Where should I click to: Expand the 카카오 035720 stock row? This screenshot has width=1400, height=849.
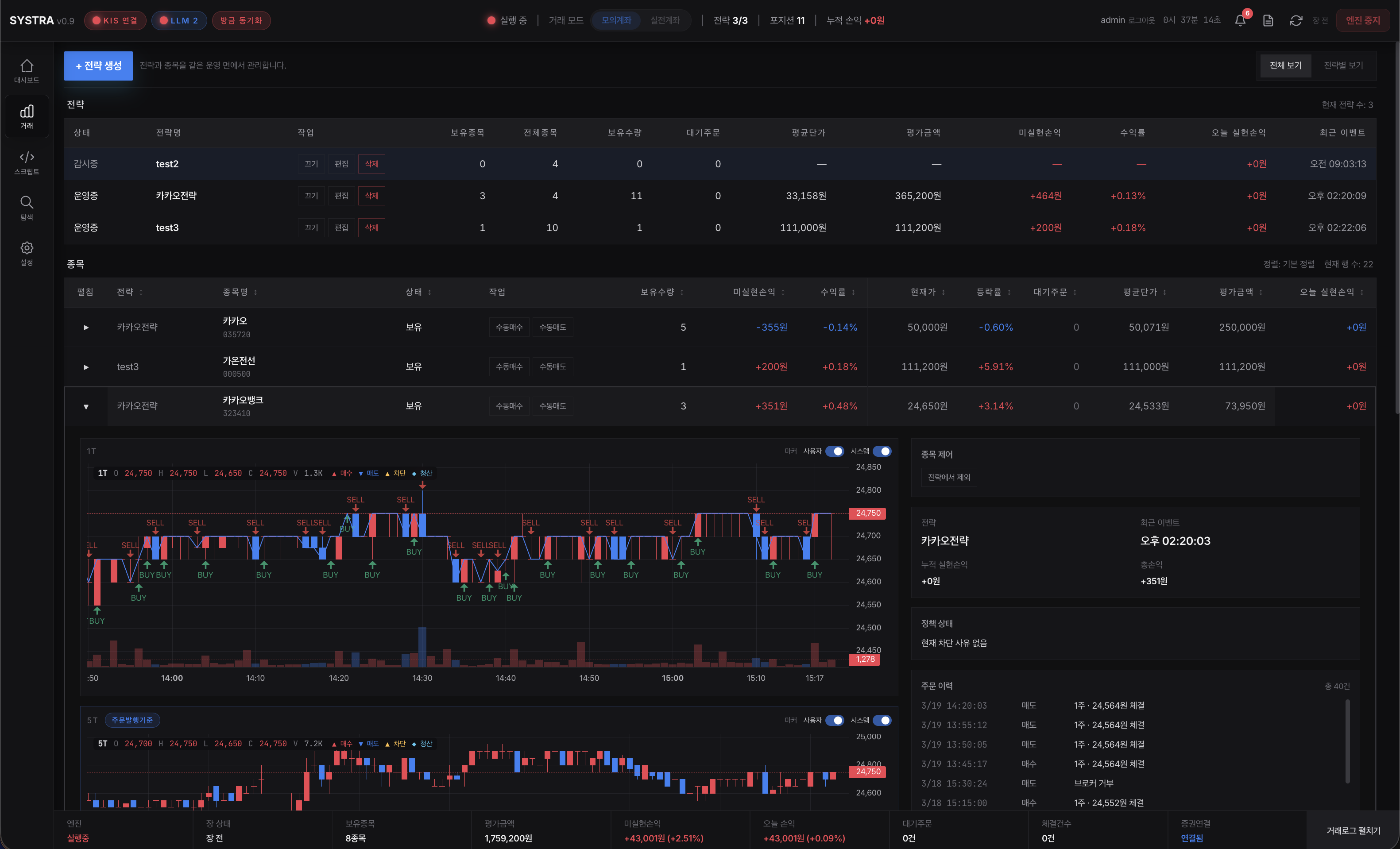86,327
